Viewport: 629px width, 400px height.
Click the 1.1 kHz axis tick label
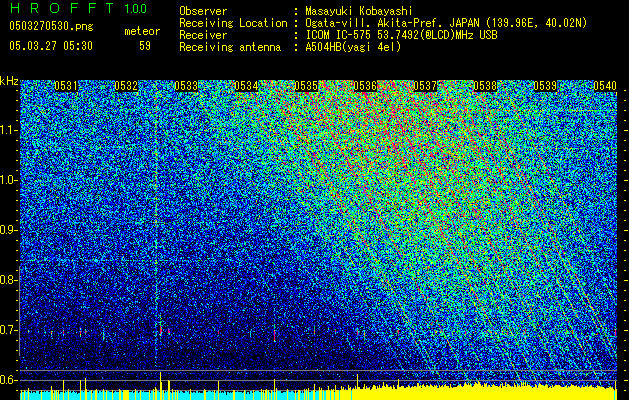point(8,130)
